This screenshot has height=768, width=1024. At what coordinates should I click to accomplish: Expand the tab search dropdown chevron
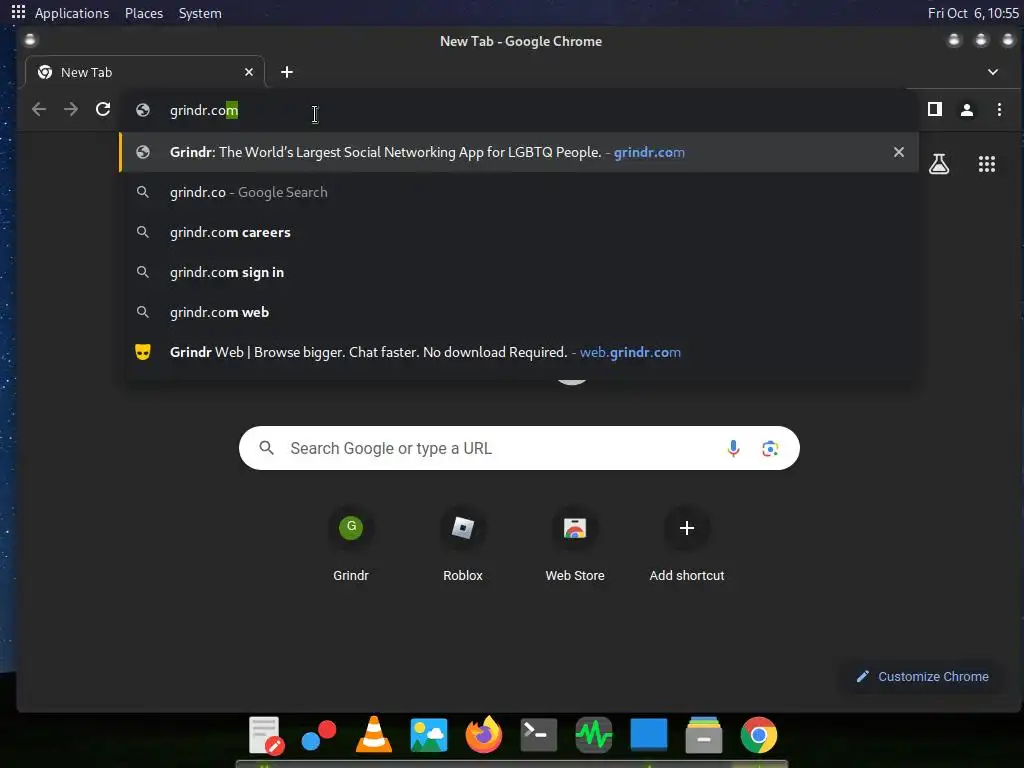(993, 72)
